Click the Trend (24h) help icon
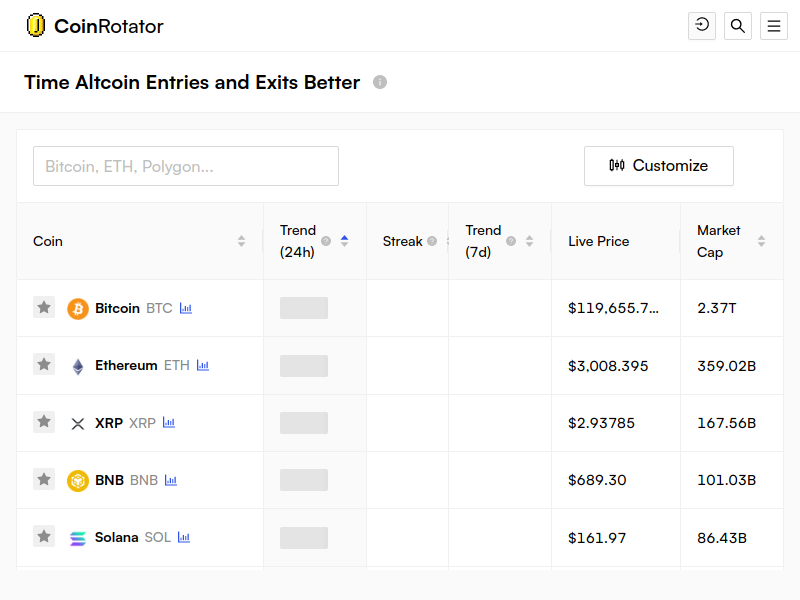Screen dimensions: 800x600 point(326,241)
